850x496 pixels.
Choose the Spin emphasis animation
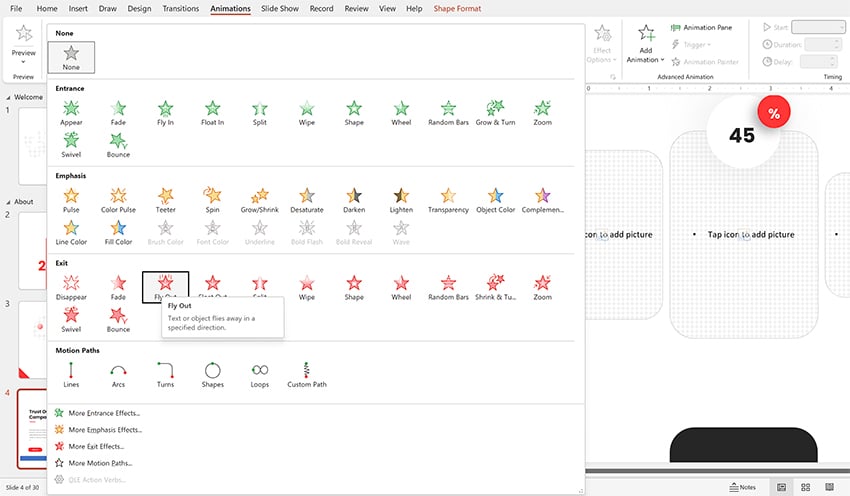coord(212,199)
